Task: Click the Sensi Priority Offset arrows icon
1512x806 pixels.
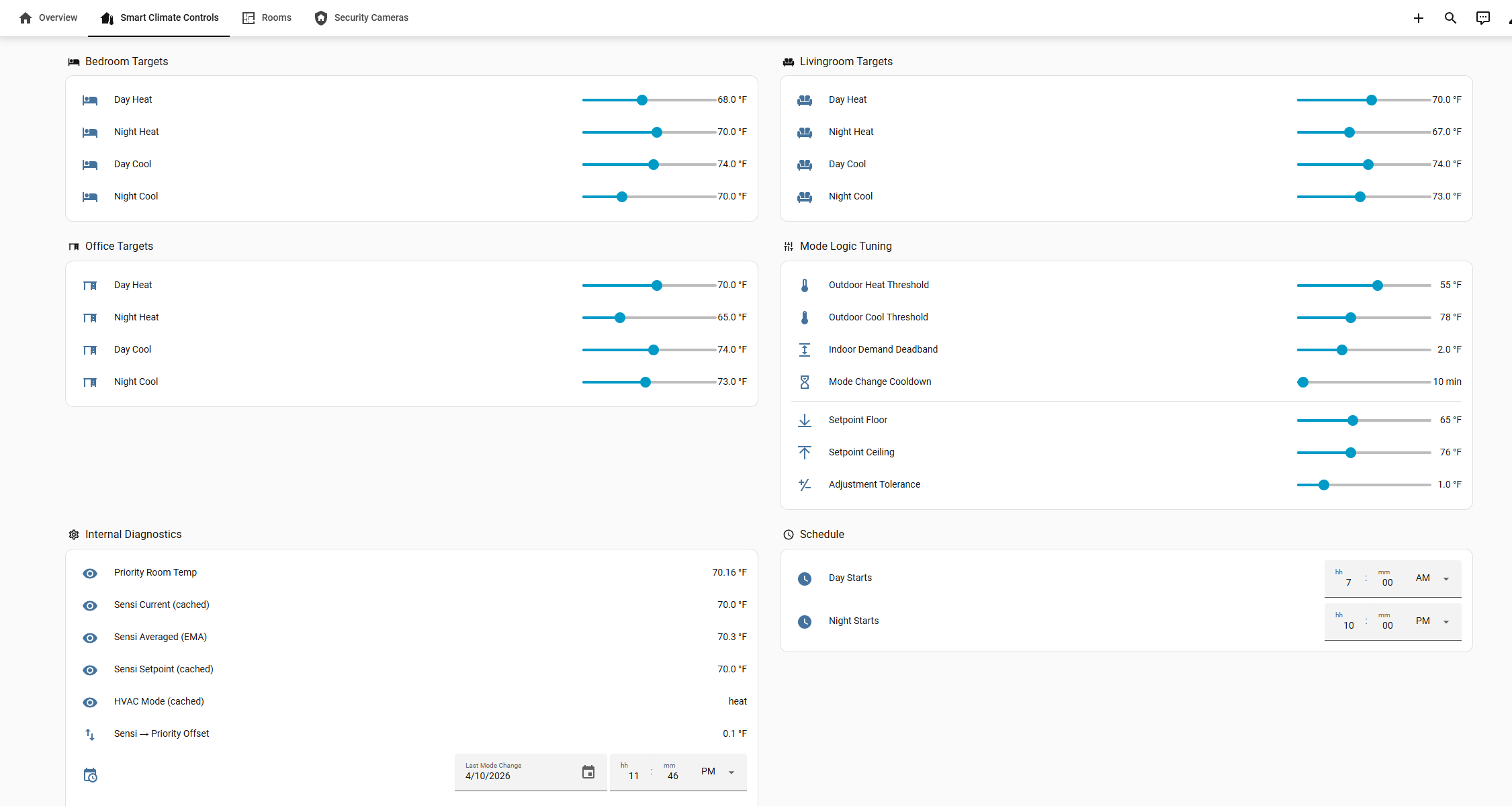Action: 90,734
